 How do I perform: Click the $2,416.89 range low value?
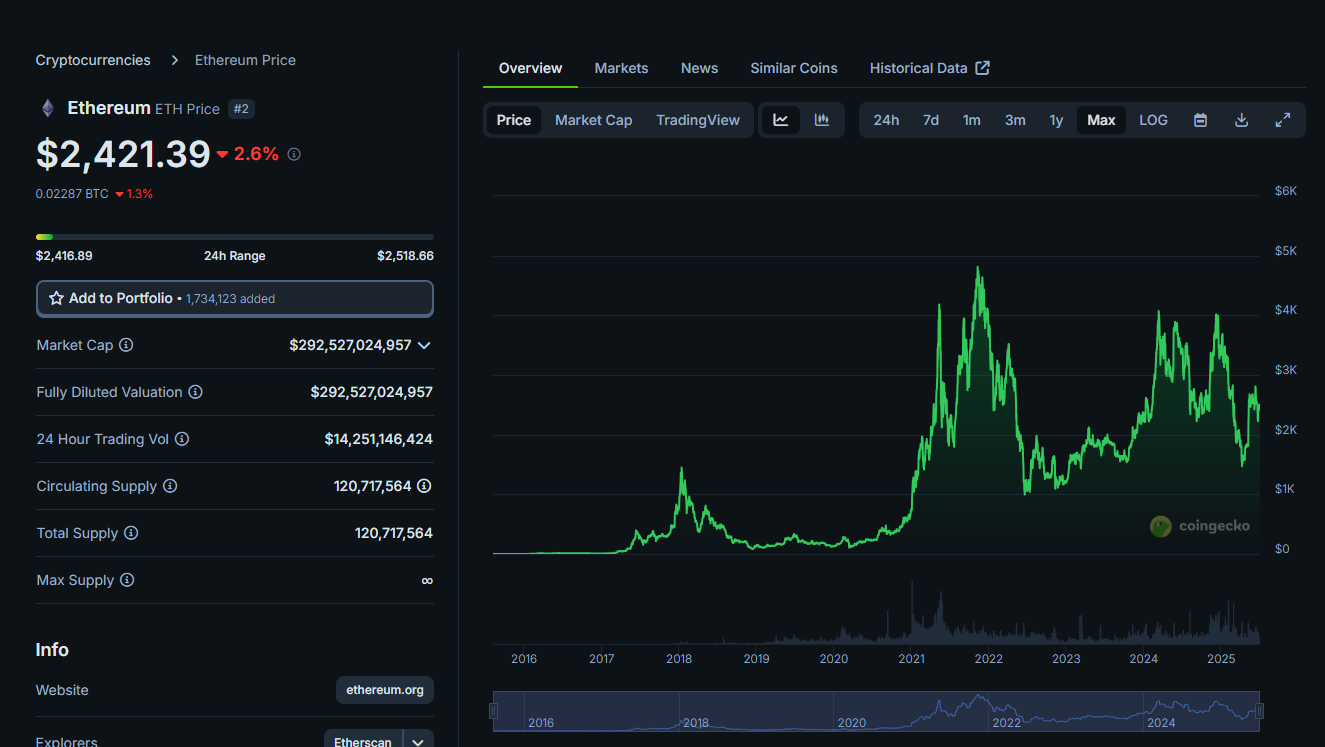pos(64,256)
